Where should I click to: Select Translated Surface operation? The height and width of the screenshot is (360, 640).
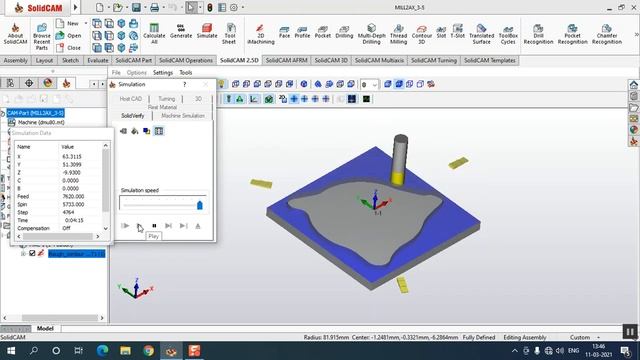tap(481, 34)
